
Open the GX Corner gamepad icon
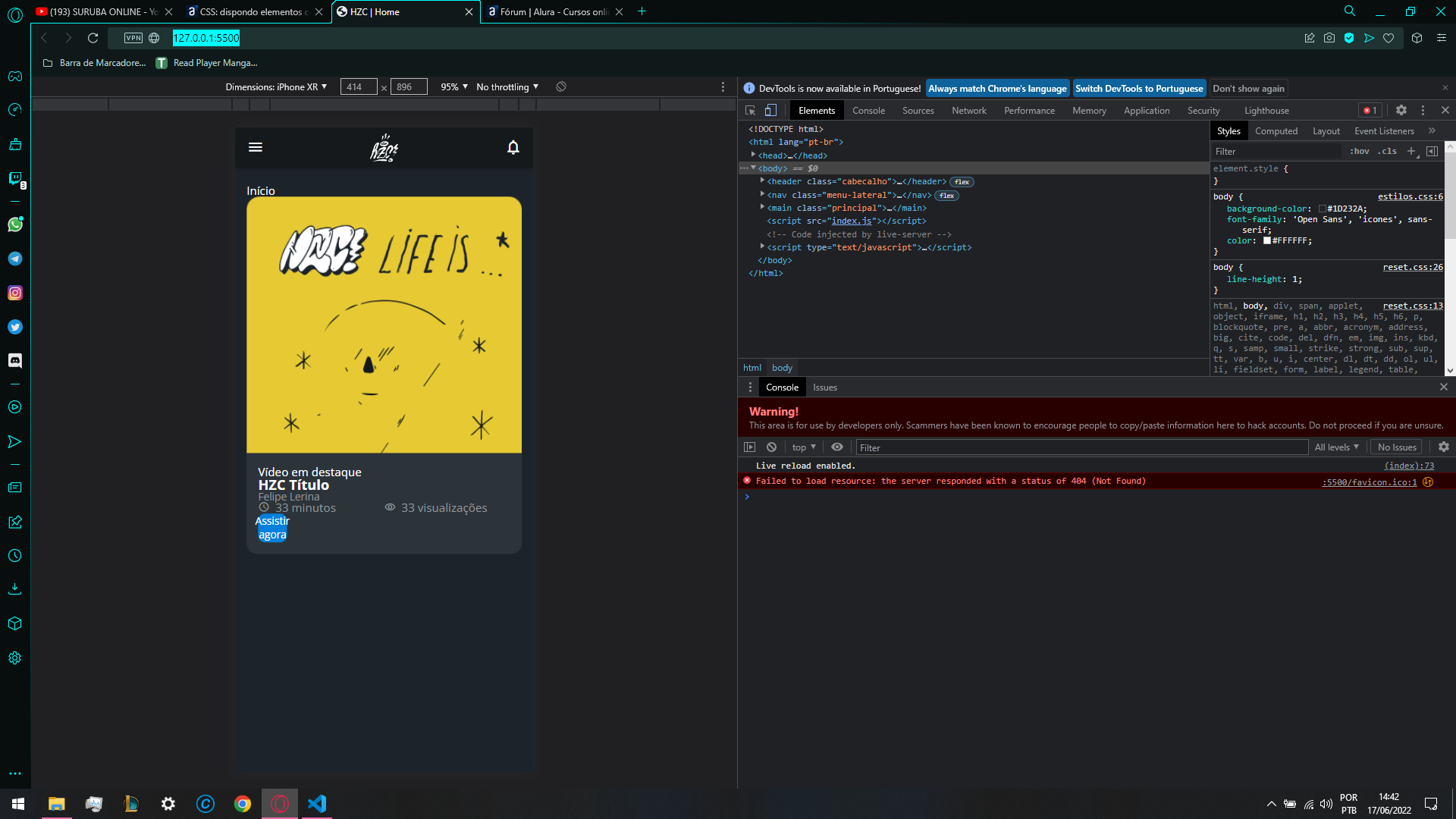point(15,77)
